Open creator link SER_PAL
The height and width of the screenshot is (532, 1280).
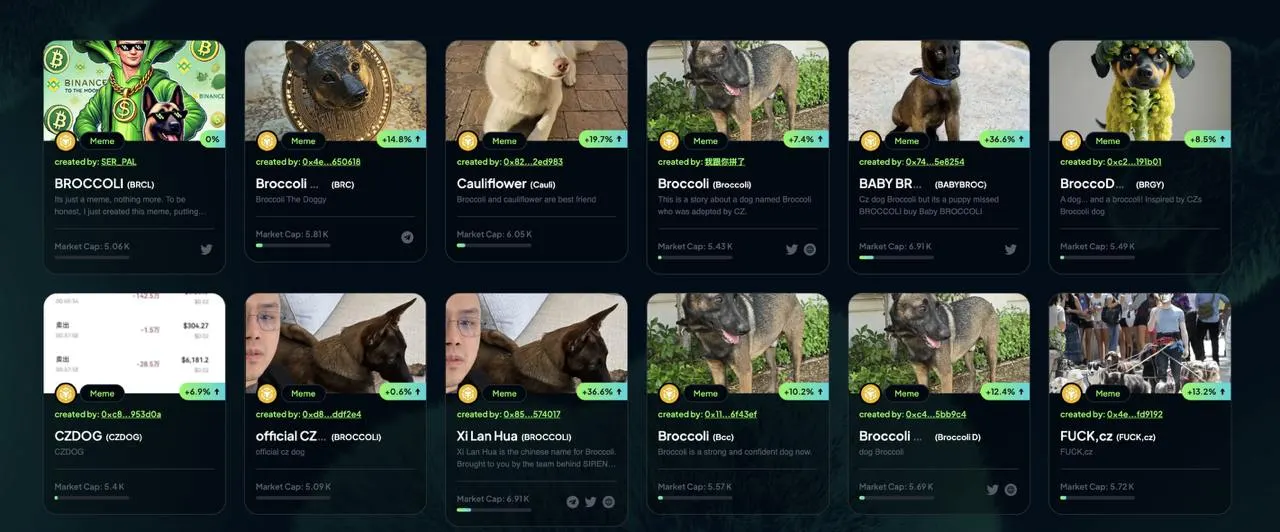(x=119, y=162)
